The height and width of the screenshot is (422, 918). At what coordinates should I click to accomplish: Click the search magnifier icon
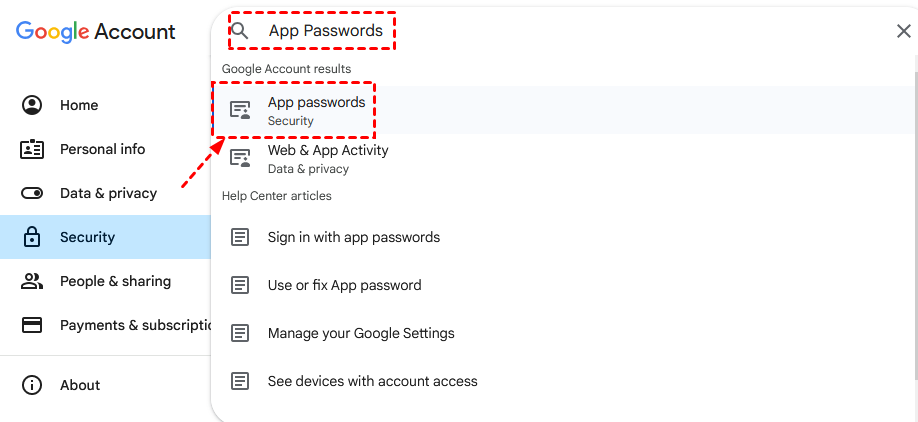240,31
